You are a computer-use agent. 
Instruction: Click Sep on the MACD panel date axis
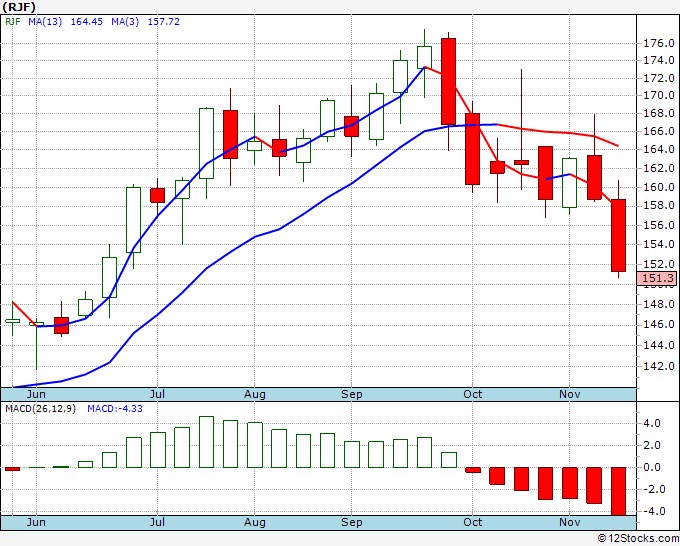tap(351, 522)
